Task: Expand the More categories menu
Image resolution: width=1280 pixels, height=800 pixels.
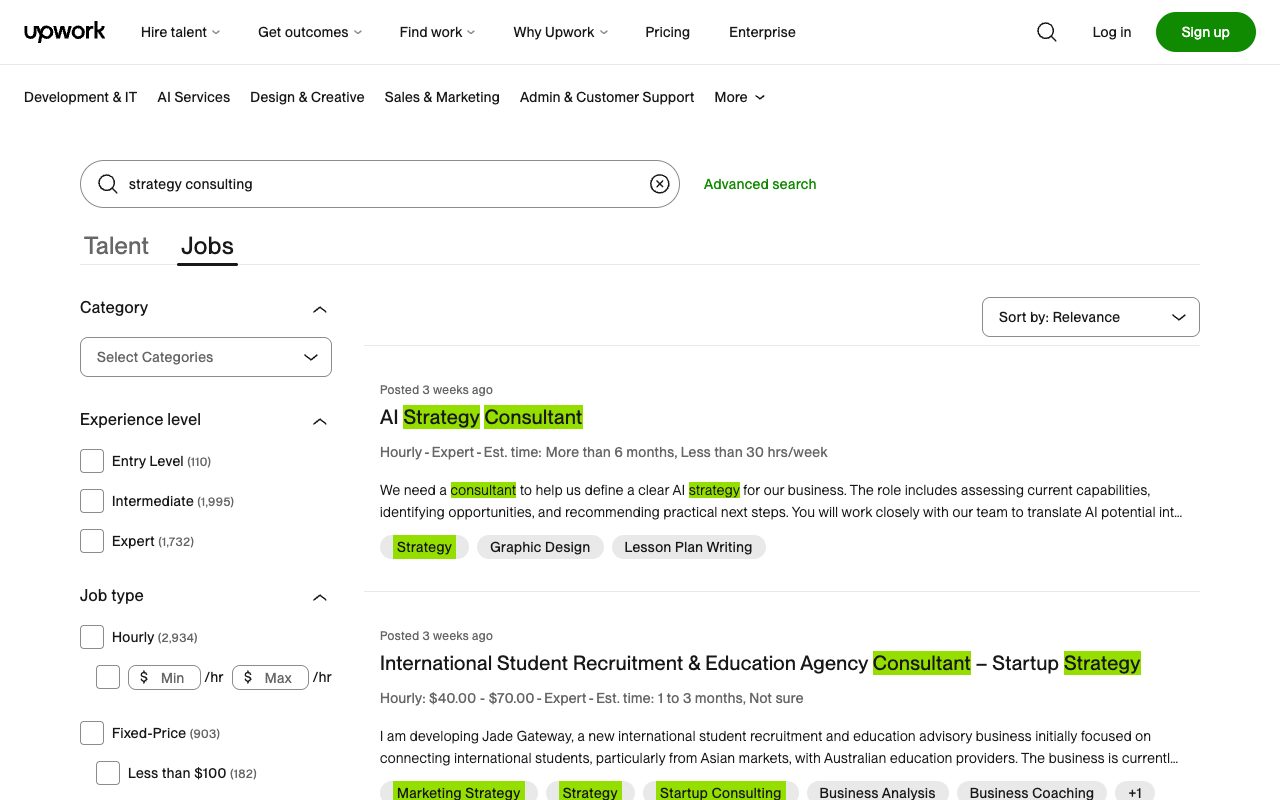Action: (740, 97)
